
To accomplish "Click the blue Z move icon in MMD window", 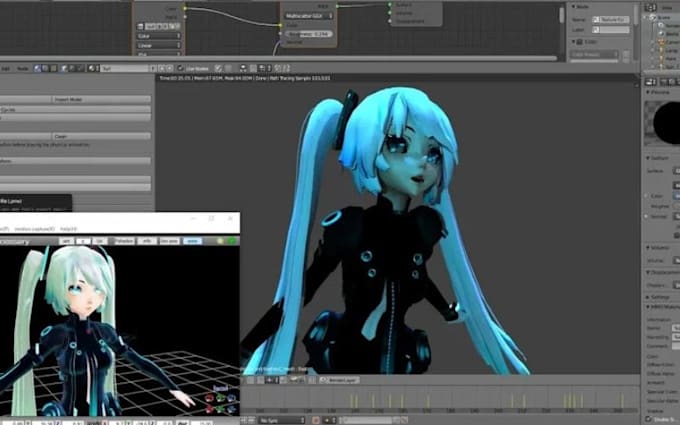I will [x=231, y=409].
